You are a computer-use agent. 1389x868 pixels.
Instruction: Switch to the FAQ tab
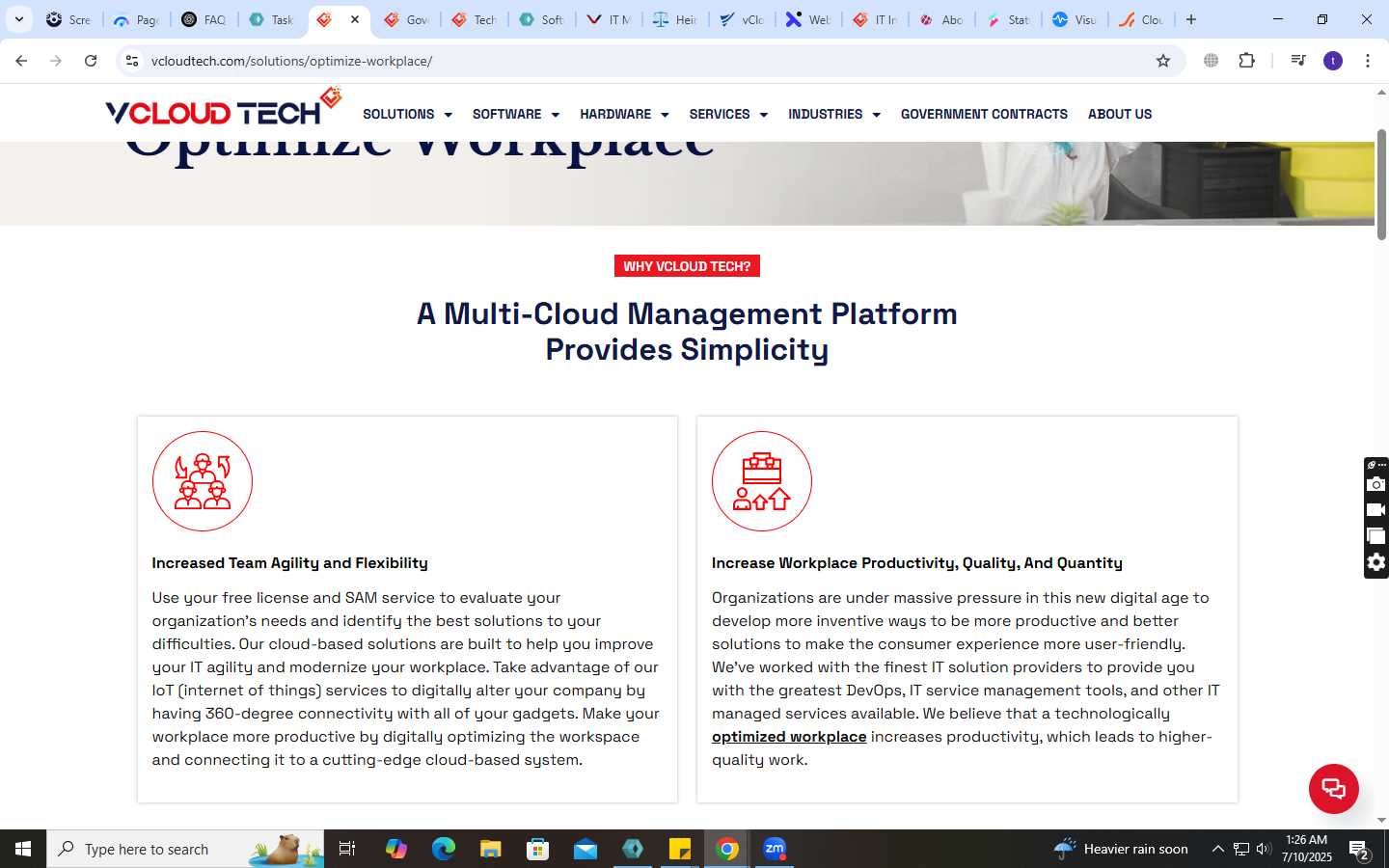tap(204, 19)
